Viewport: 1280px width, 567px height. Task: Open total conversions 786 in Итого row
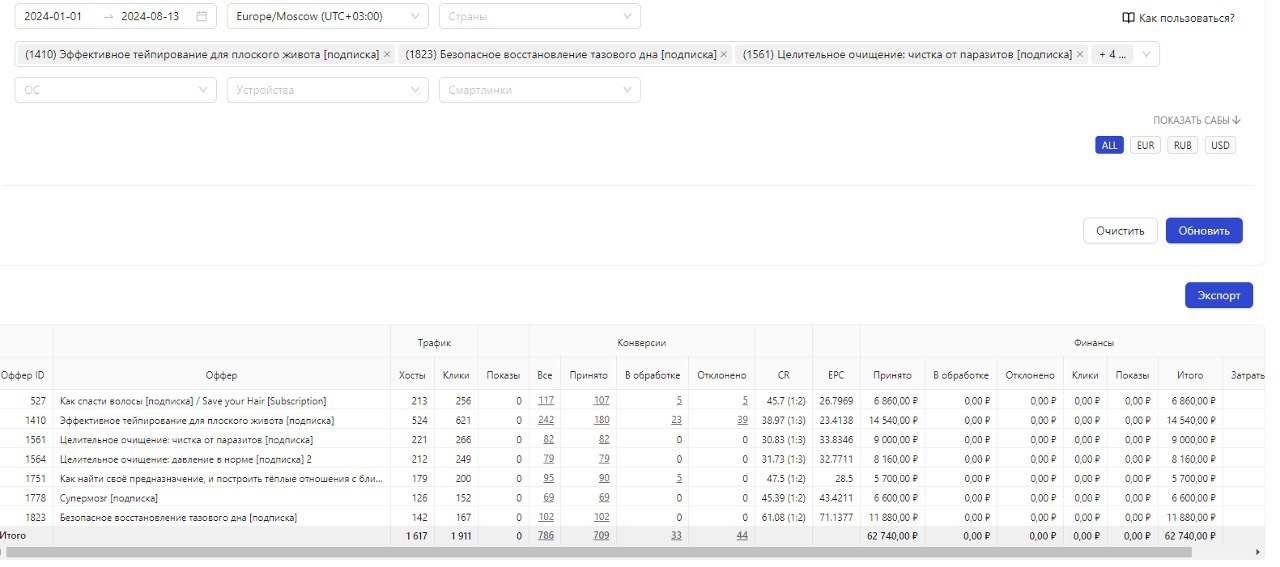(x=546, y=536)
